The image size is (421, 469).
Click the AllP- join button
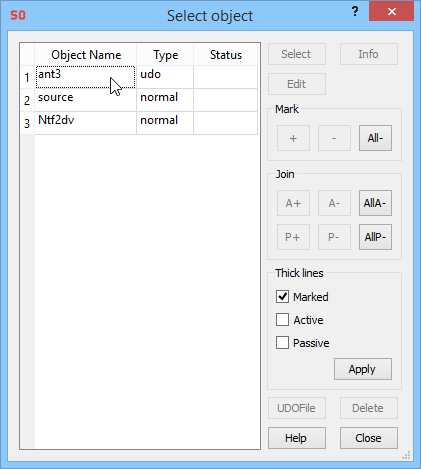(375, 237)
